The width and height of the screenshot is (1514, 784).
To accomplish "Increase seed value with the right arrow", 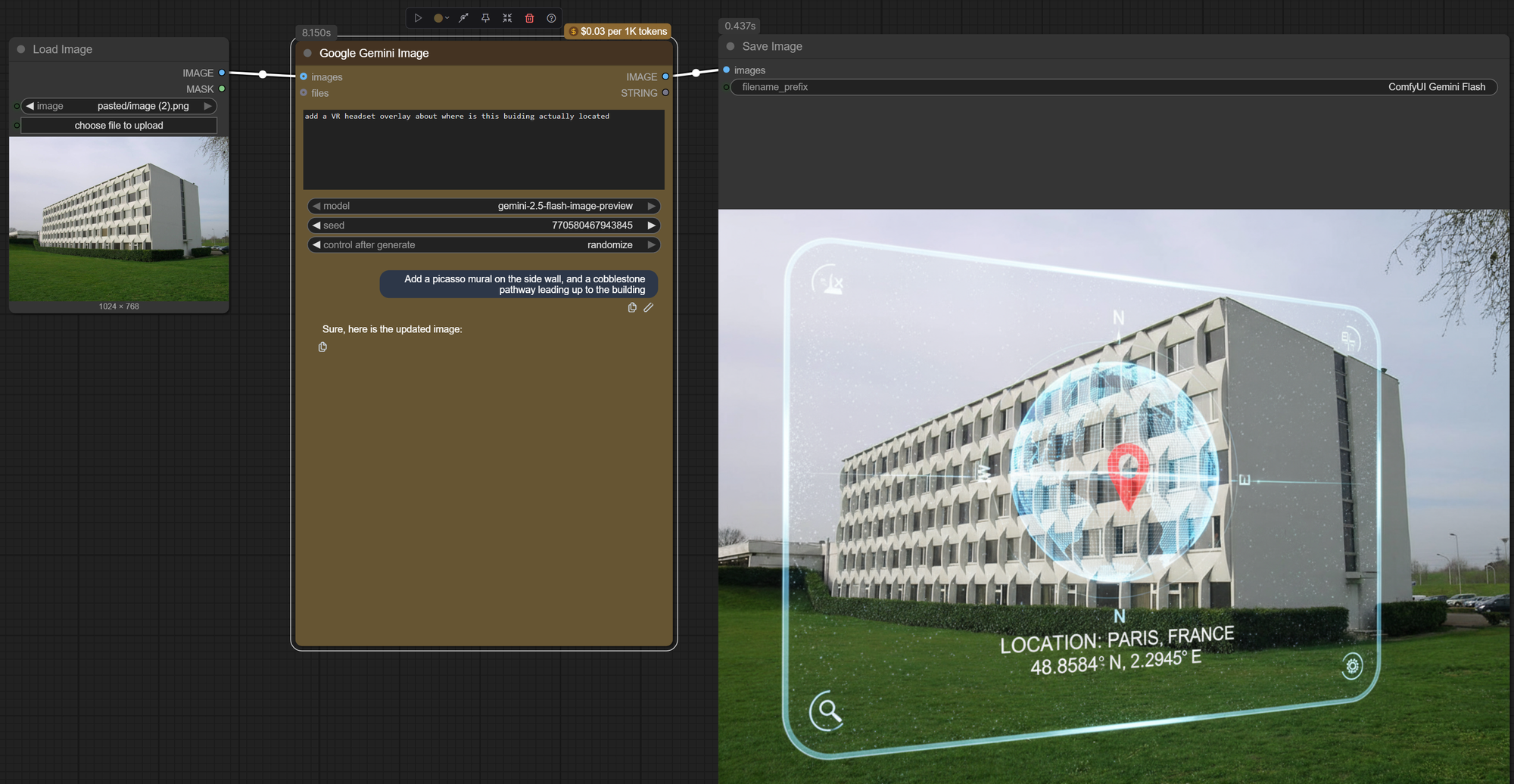I will 651,226.
